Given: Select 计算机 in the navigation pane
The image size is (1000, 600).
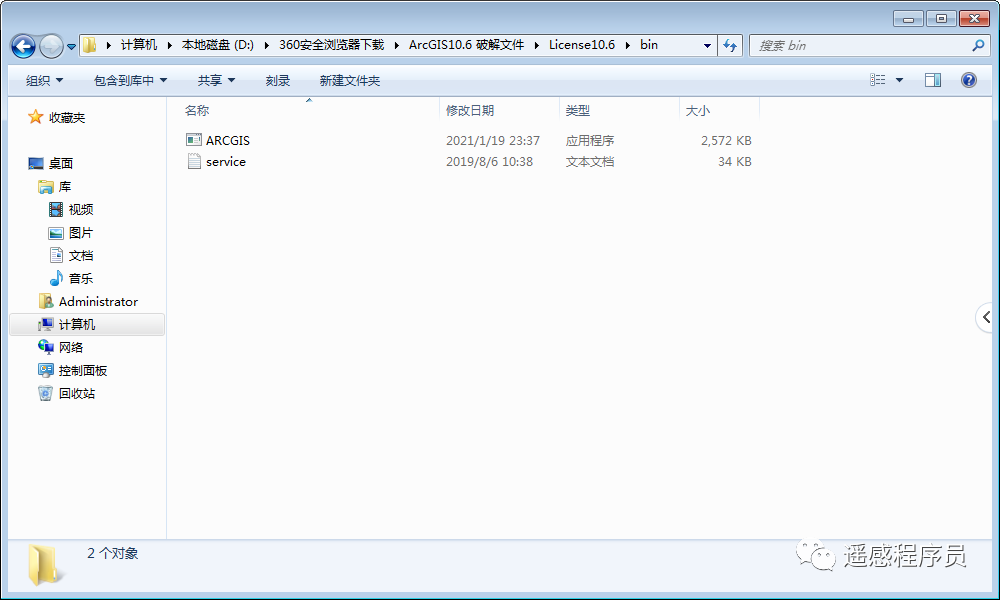Looking at the screenshot, I should pyautogui.click(x=77, y=325).
